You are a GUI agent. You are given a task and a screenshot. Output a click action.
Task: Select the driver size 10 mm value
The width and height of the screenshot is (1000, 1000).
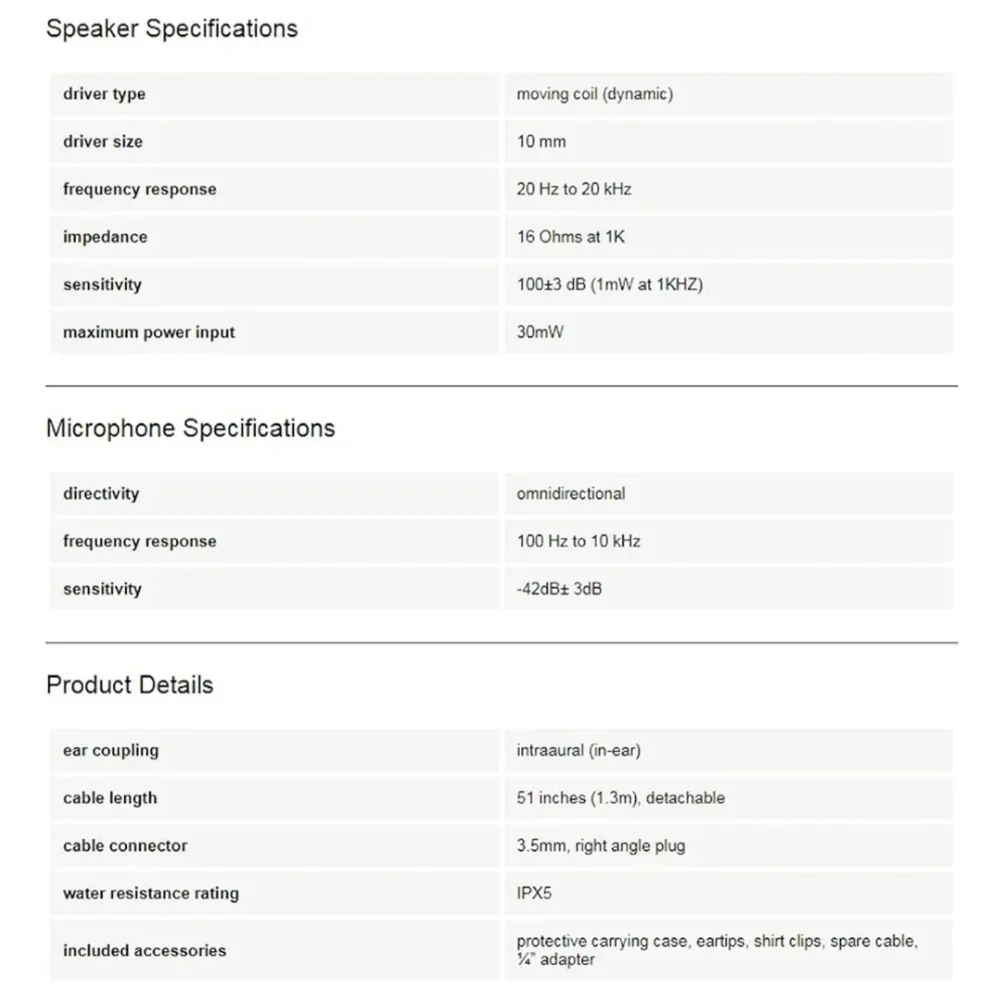(x=541, y=142)
